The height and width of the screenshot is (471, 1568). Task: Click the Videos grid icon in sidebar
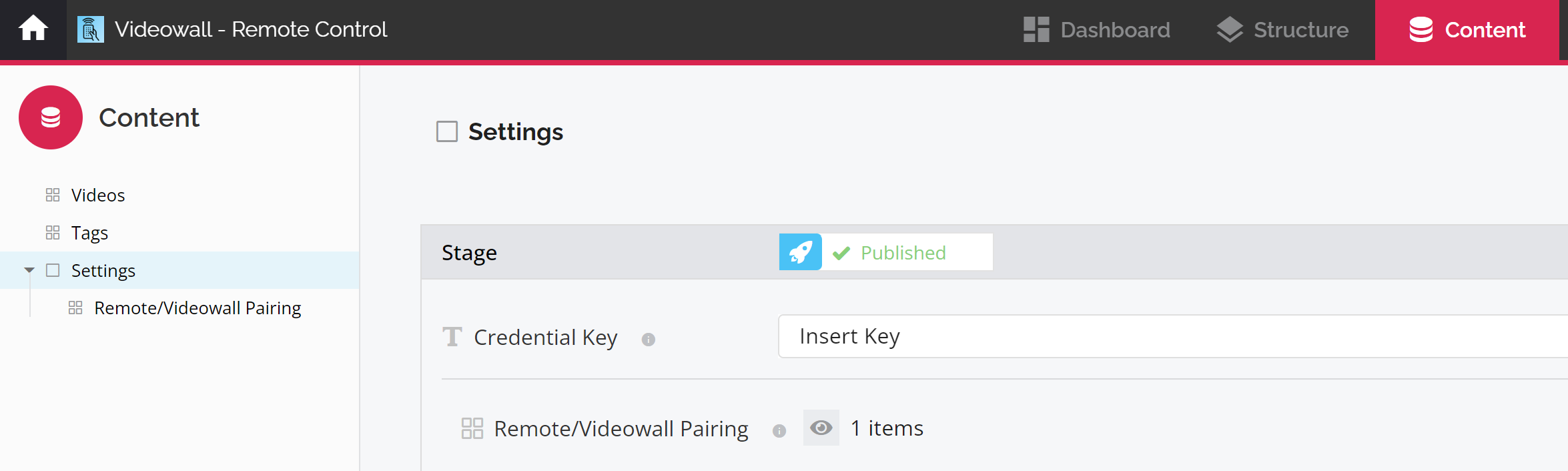[53, 195]
